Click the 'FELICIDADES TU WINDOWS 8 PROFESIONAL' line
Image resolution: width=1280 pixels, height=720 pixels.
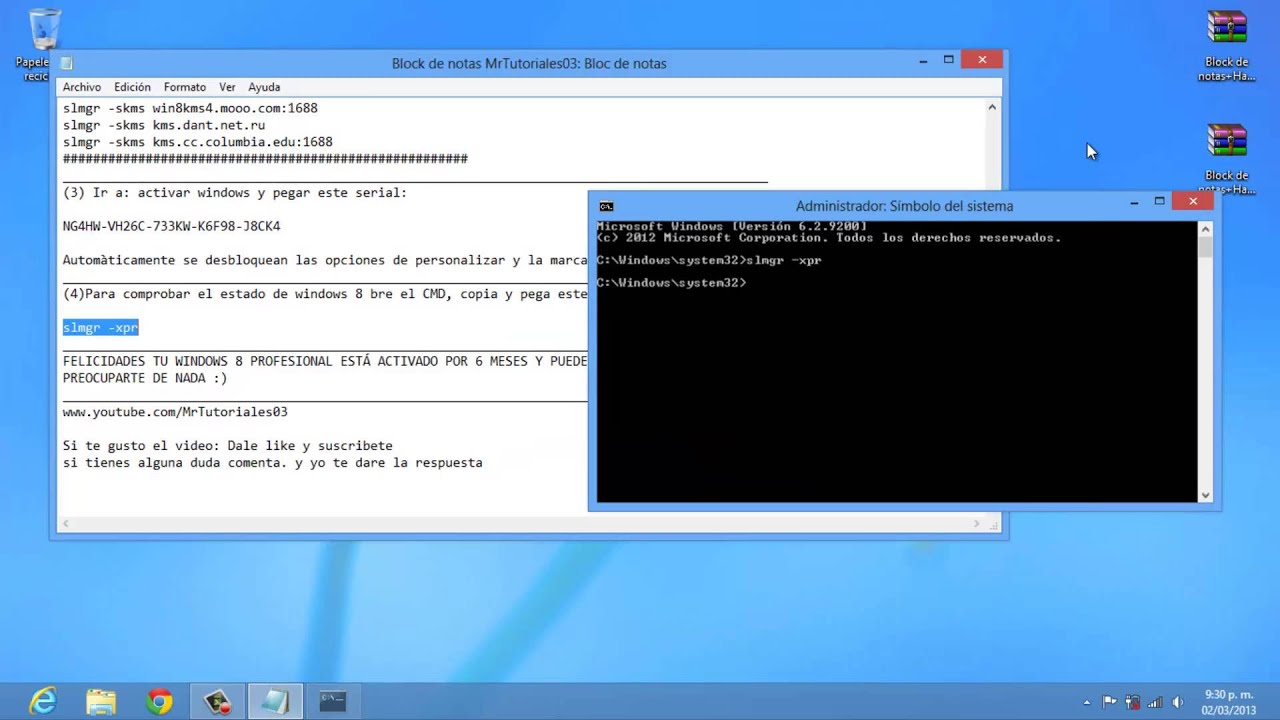click(x=325, y=361)
